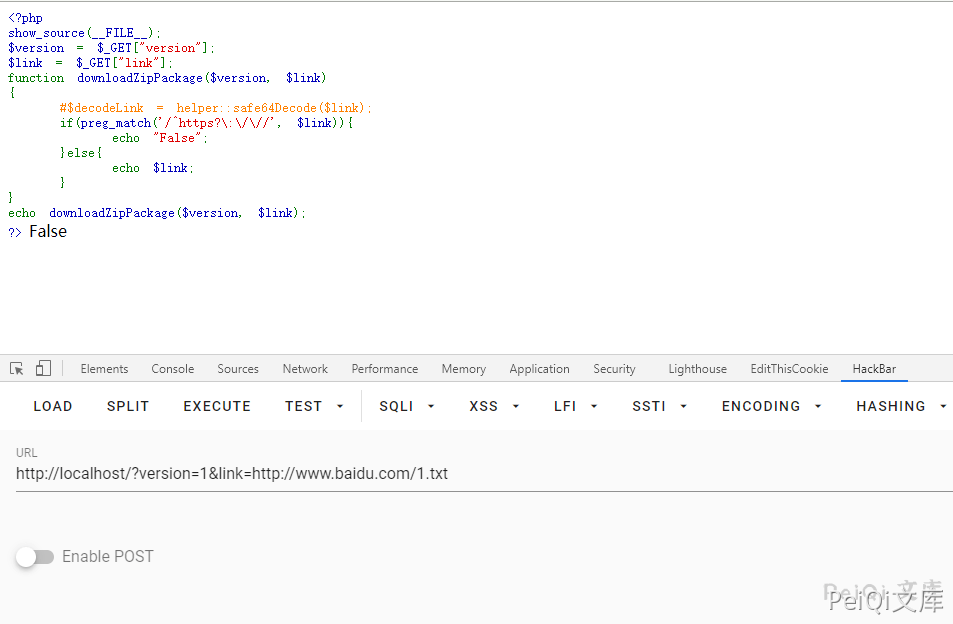
Task: Switch to the Elements tab
Action: (x=104, y=369)
